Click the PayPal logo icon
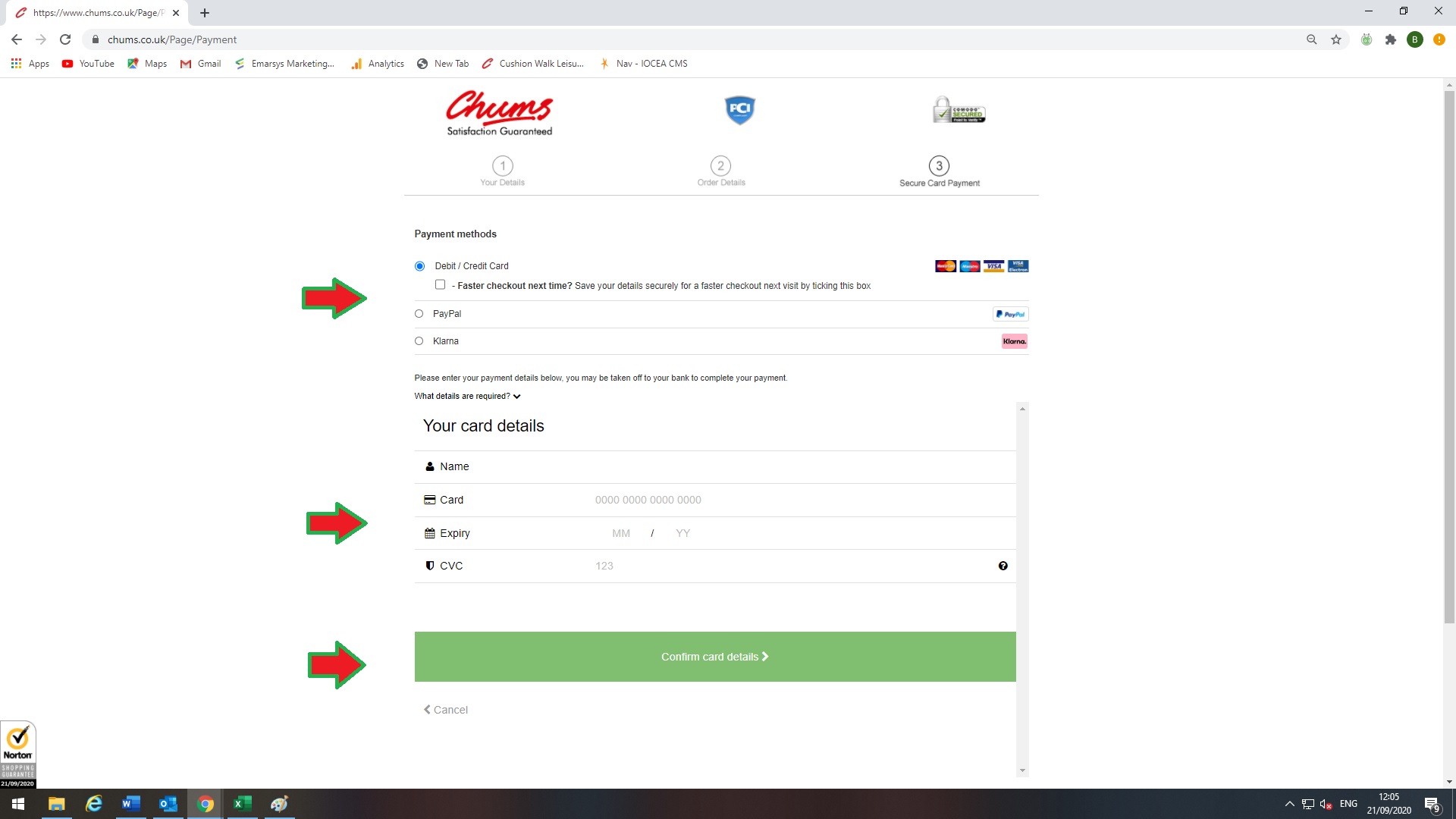Screen dimensions: 1456x819 click(1011, 314)
